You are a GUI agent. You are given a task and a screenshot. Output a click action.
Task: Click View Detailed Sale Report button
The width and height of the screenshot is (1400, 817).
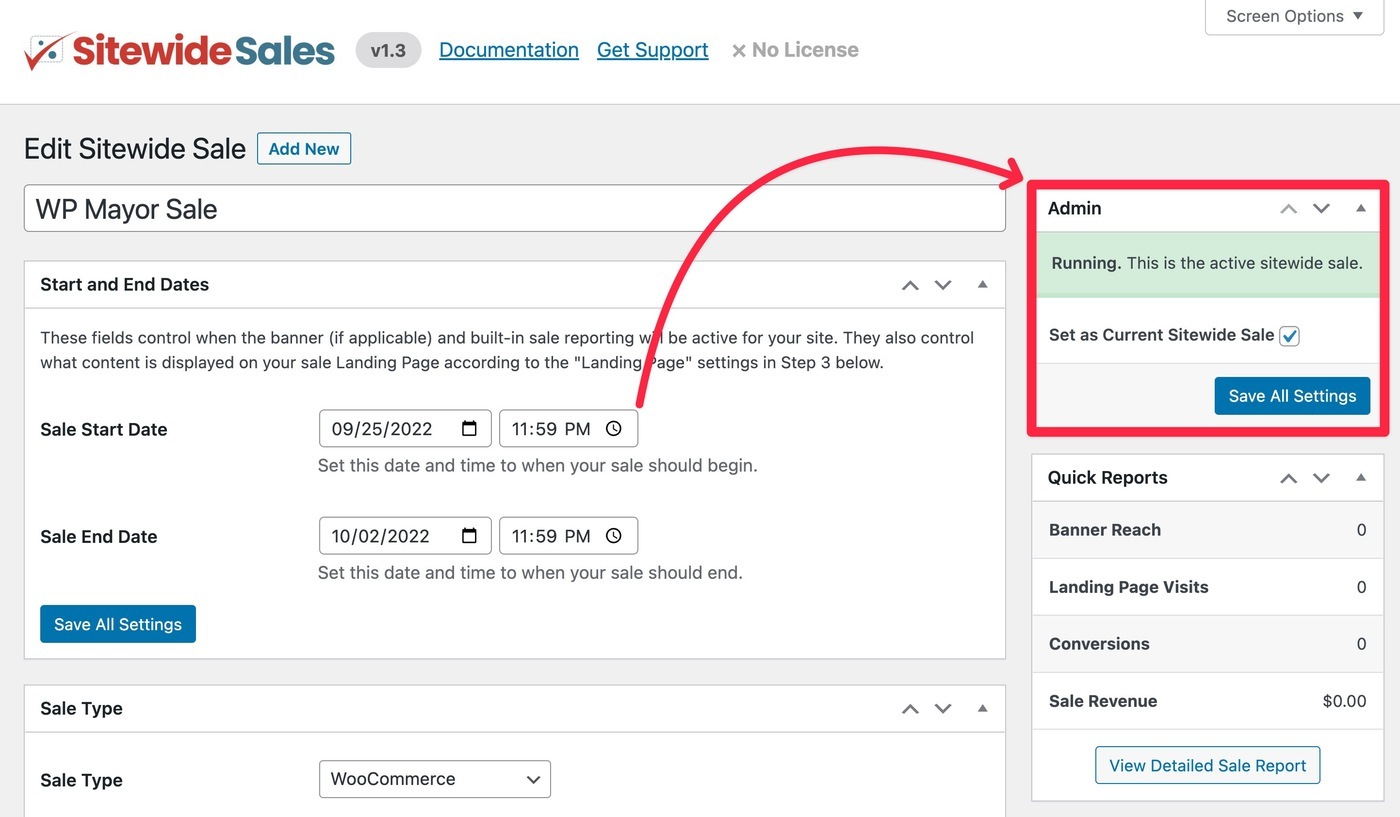pyautogui.click(x=1208, y=765)
